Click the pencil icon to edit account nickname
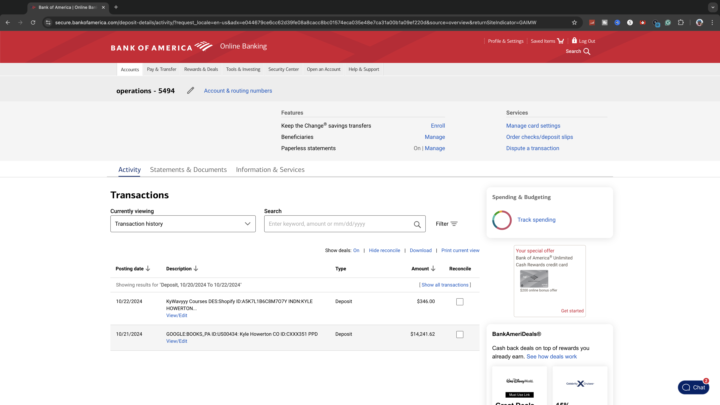The width and height of the screenshot is (720, 405). click(191, 90)
